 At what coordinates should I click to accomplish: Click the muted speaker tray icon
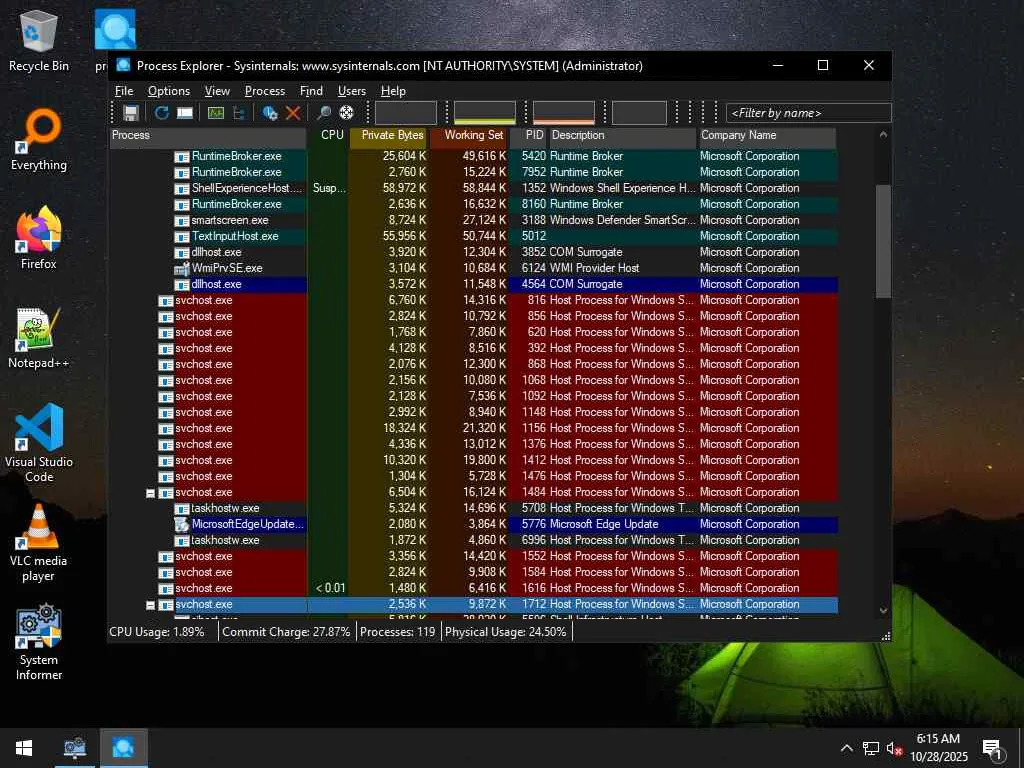click(895, 748)
